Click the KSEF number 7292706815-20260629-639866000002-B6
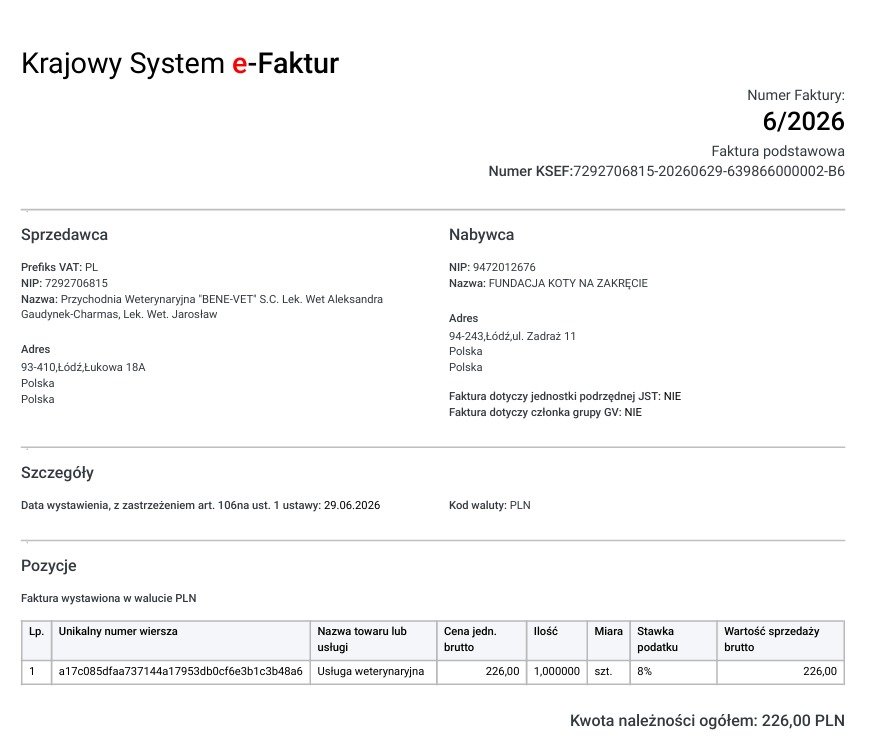Screen dimensions: 886x745 click(x=709, y=171)
